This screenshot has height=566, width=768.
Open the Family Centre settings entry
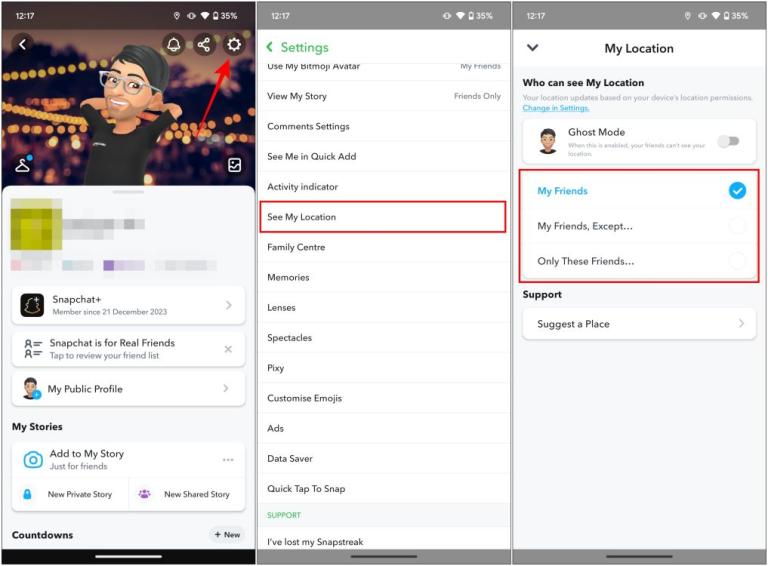click(296, 247)
